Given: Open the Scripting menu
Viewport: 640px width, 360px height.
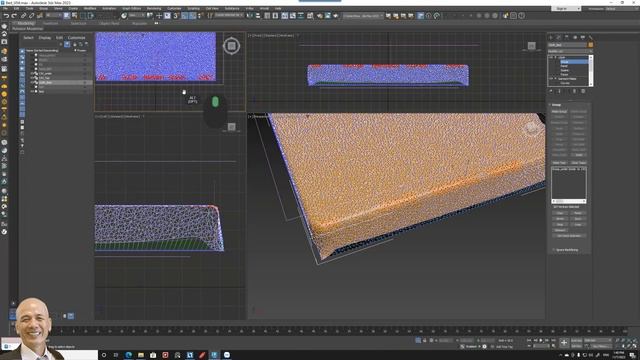Looking at the screenshot, I should click(193, 8).
